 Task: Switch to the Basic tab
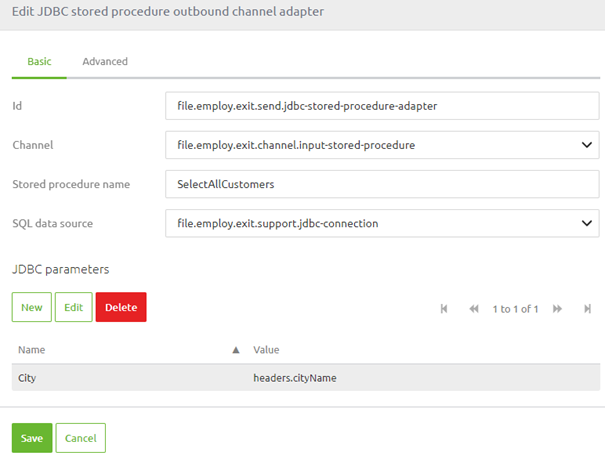coord(39,61)
